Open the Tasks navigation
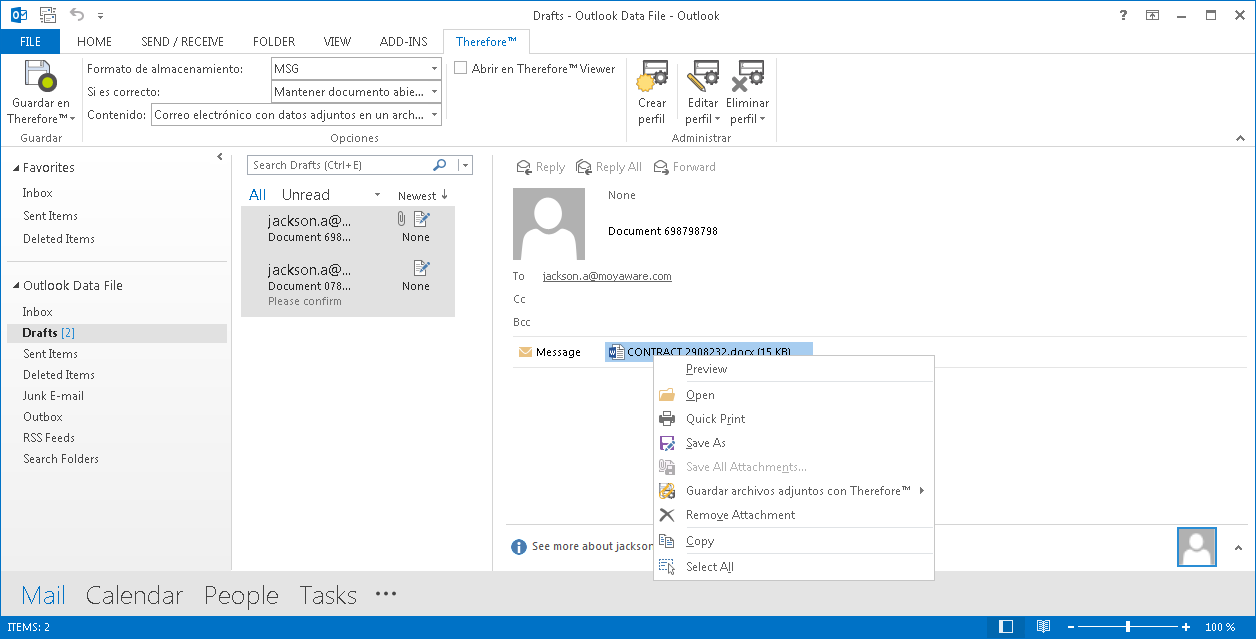The image size is (1256, 639). tap(328, 596)
